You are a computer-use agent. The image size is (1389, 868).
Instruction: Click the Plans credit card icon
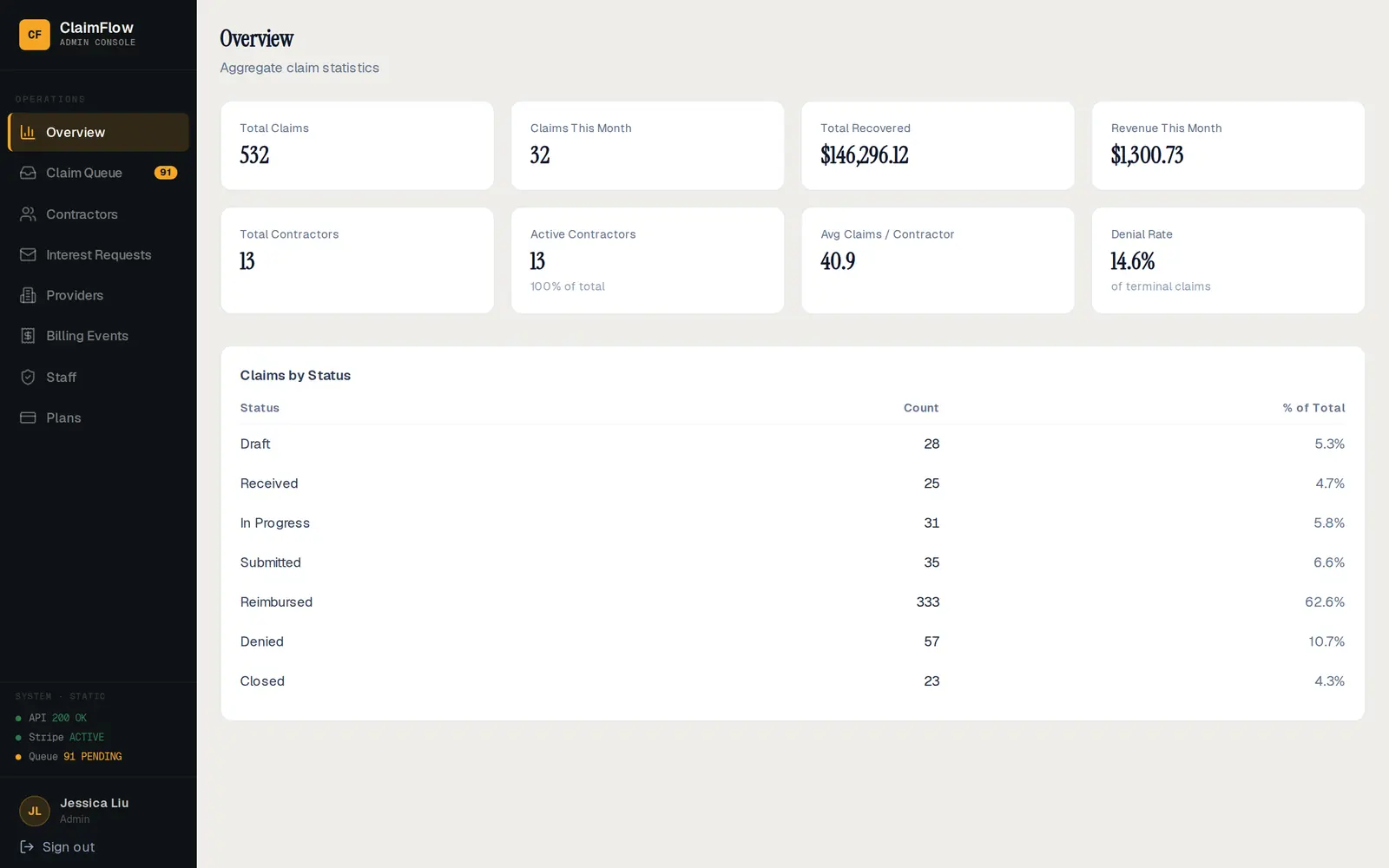point(28,418)
